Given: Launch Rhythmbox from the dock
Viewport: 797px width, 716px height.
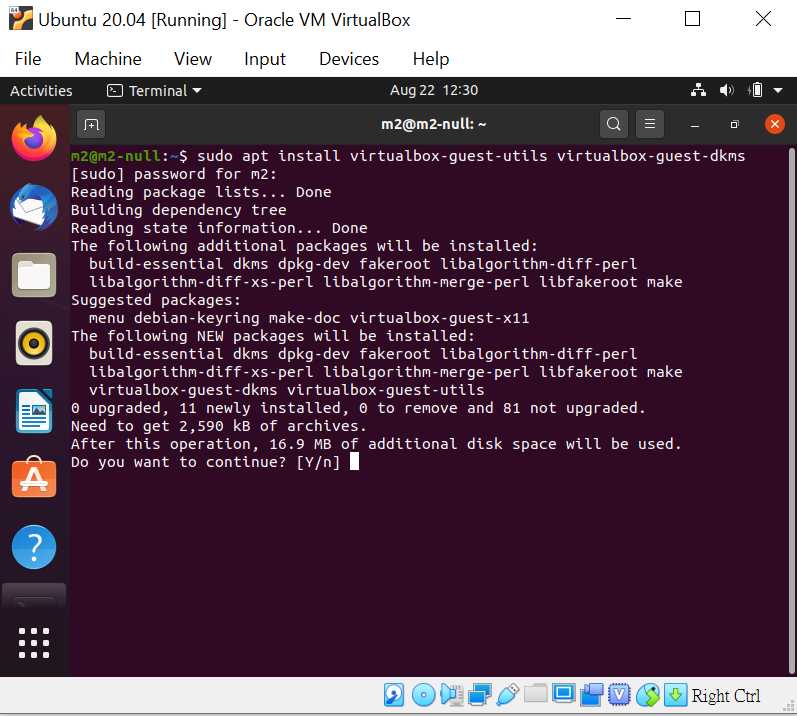Looking at the screenshot, I should 34,343.
